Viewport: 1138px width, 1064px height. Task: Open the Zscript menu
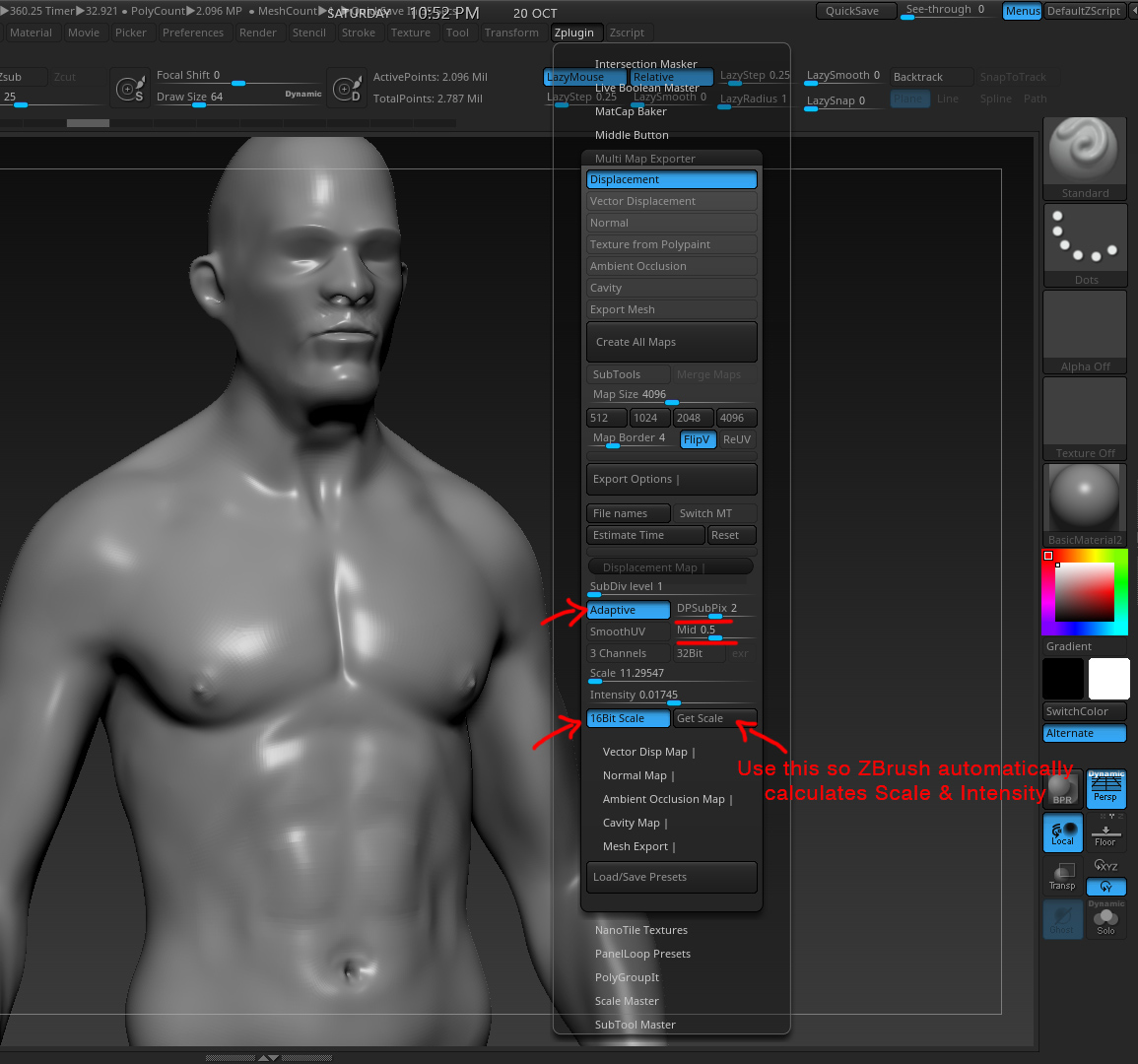pyautogui.click(x=627, y=33)
